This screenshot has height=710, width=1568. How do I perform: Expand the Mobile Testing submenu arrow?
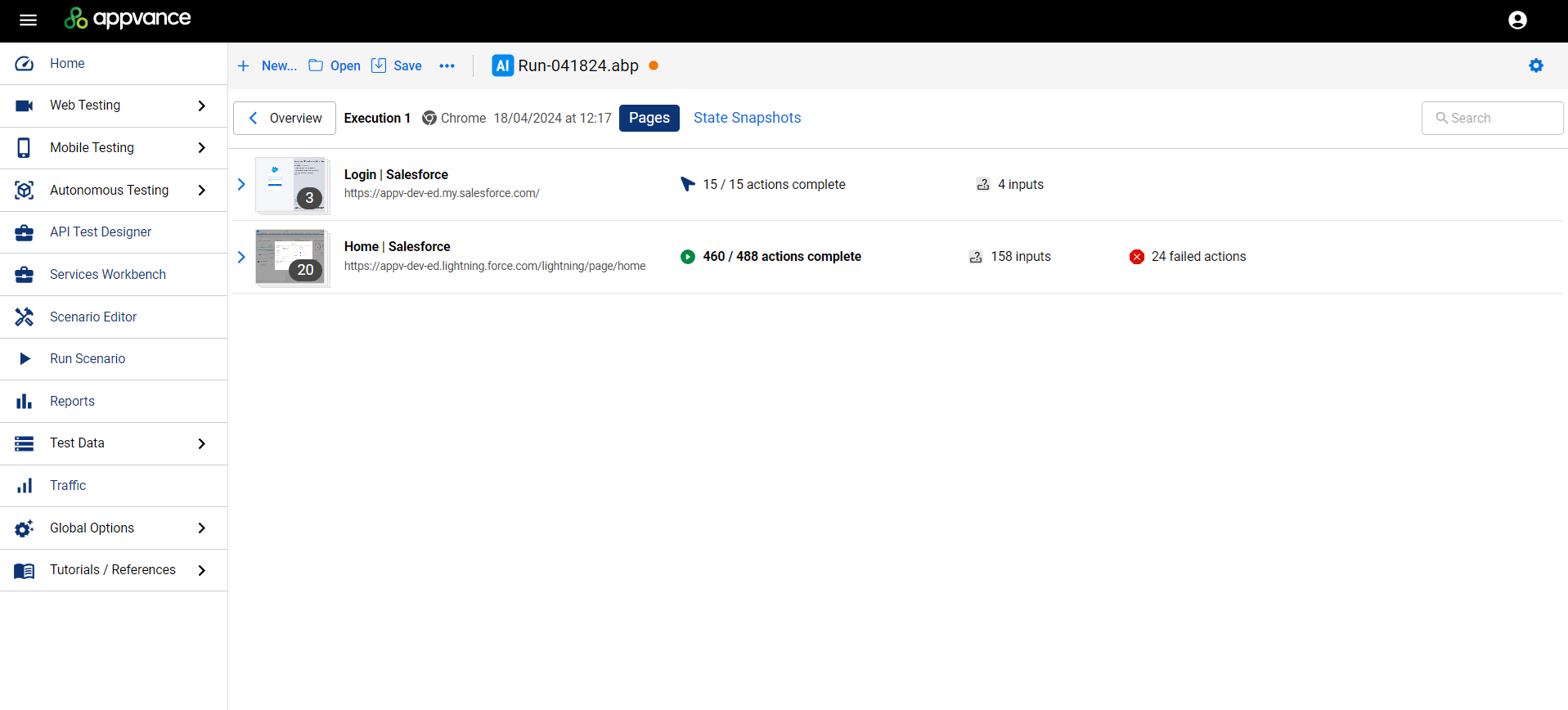tap(201, 148)
